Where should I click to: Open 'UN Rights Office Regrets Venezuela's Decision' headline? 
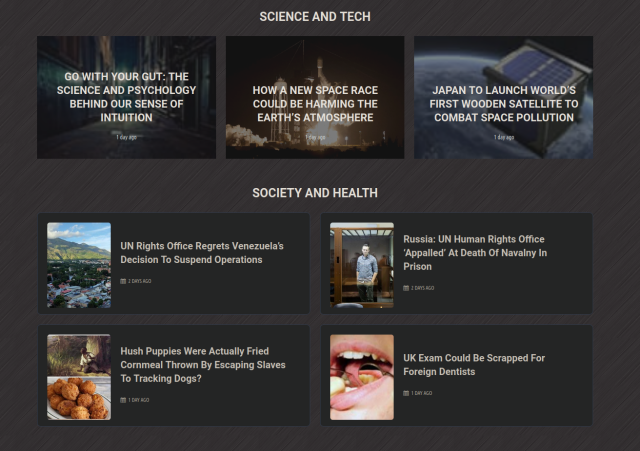pos(202,253)
